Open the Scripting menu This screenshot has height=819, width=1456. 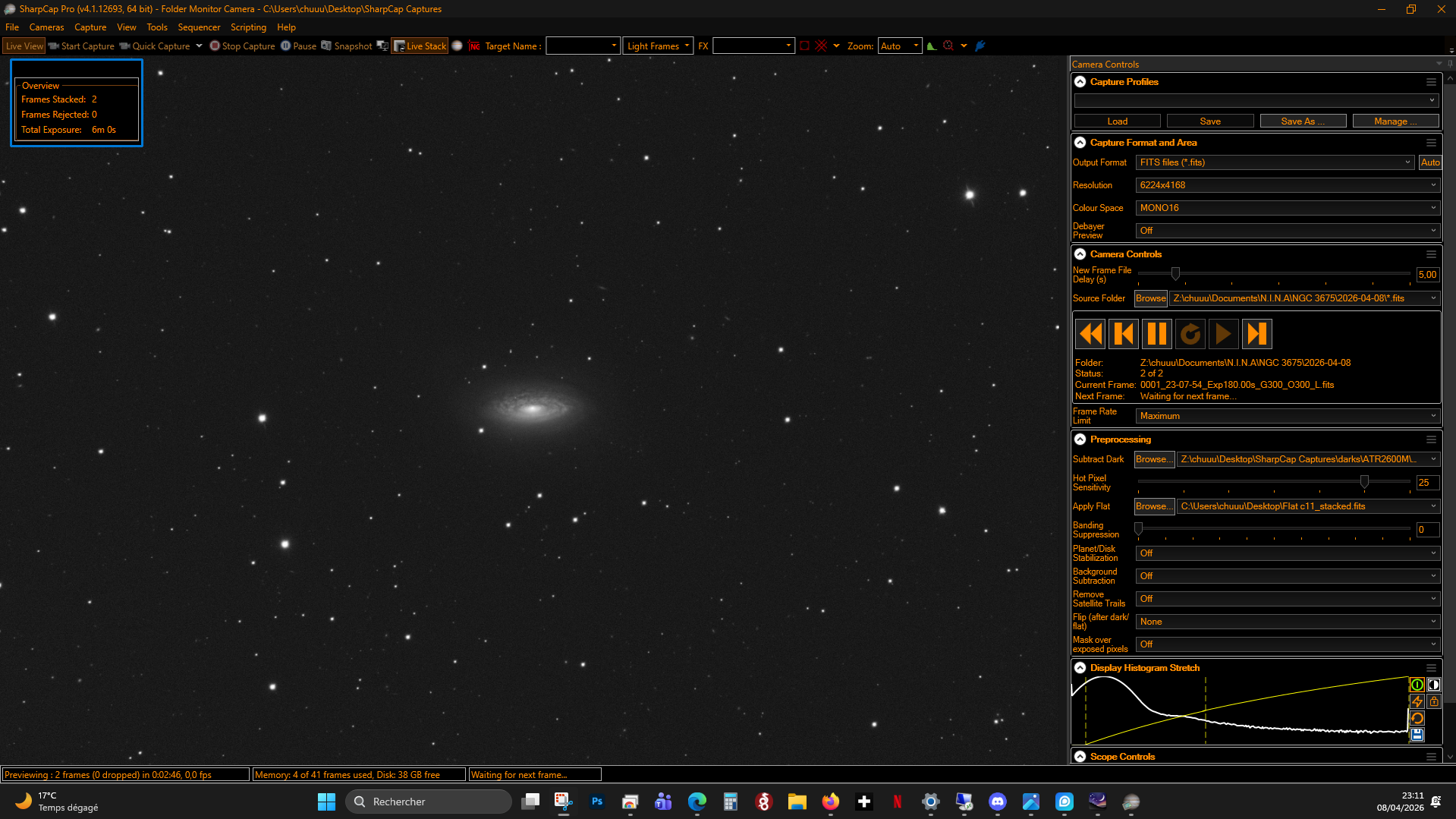coord(248,27)
